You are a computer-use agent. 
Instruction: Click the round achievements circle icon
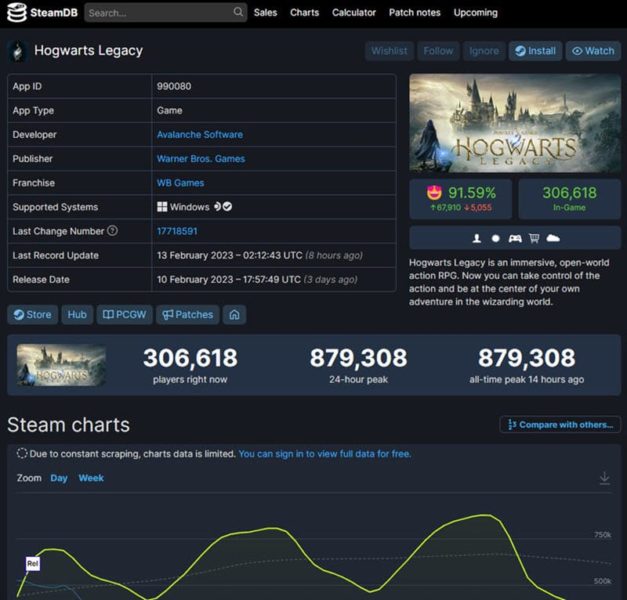(x=495, y=238)
